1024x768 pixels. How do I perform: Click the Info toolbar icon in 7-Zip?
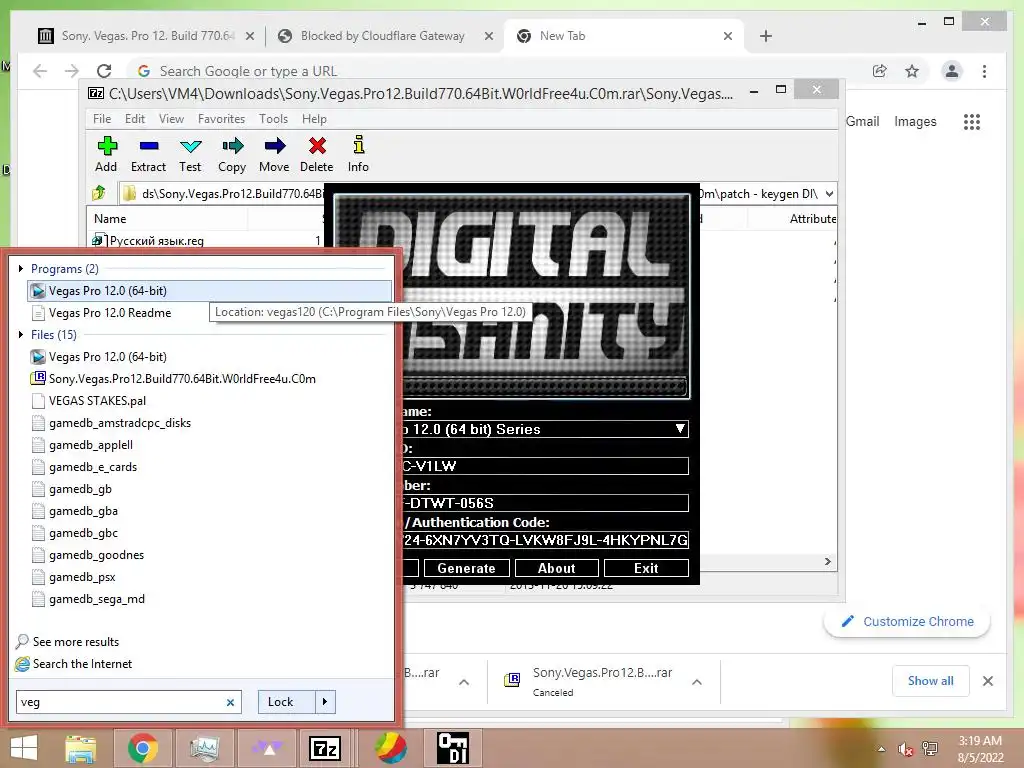(358, 154)
